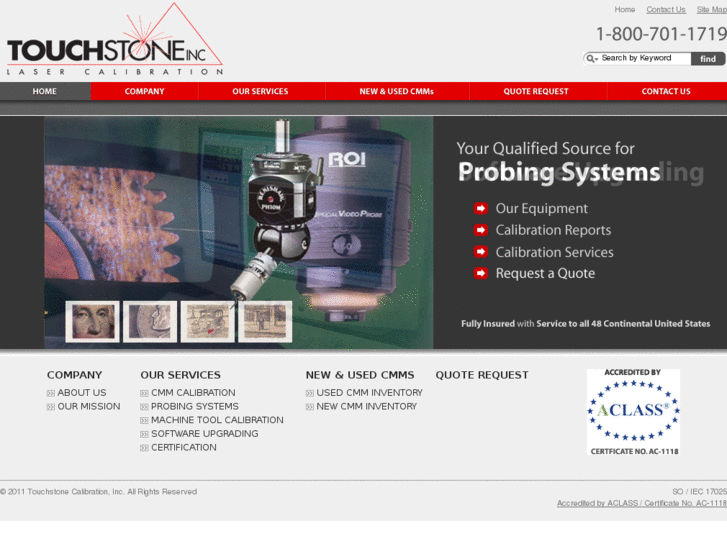The image size is (727, 545).
Task: Follow the top Home link
Action: tap(625, 9)
